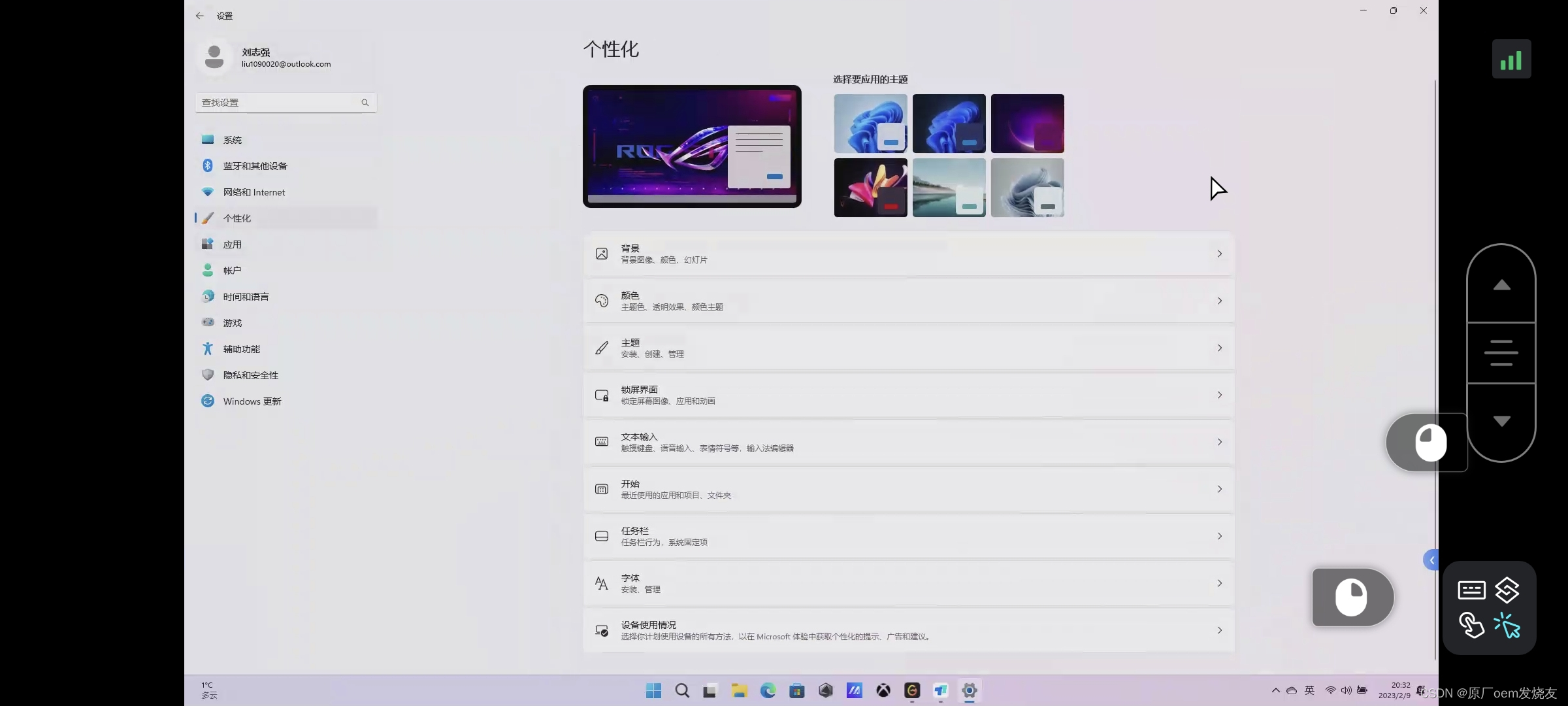The image size is (1568, 706).
Task: Open the 锁屏界面 settings row
Action: point(908,395)
